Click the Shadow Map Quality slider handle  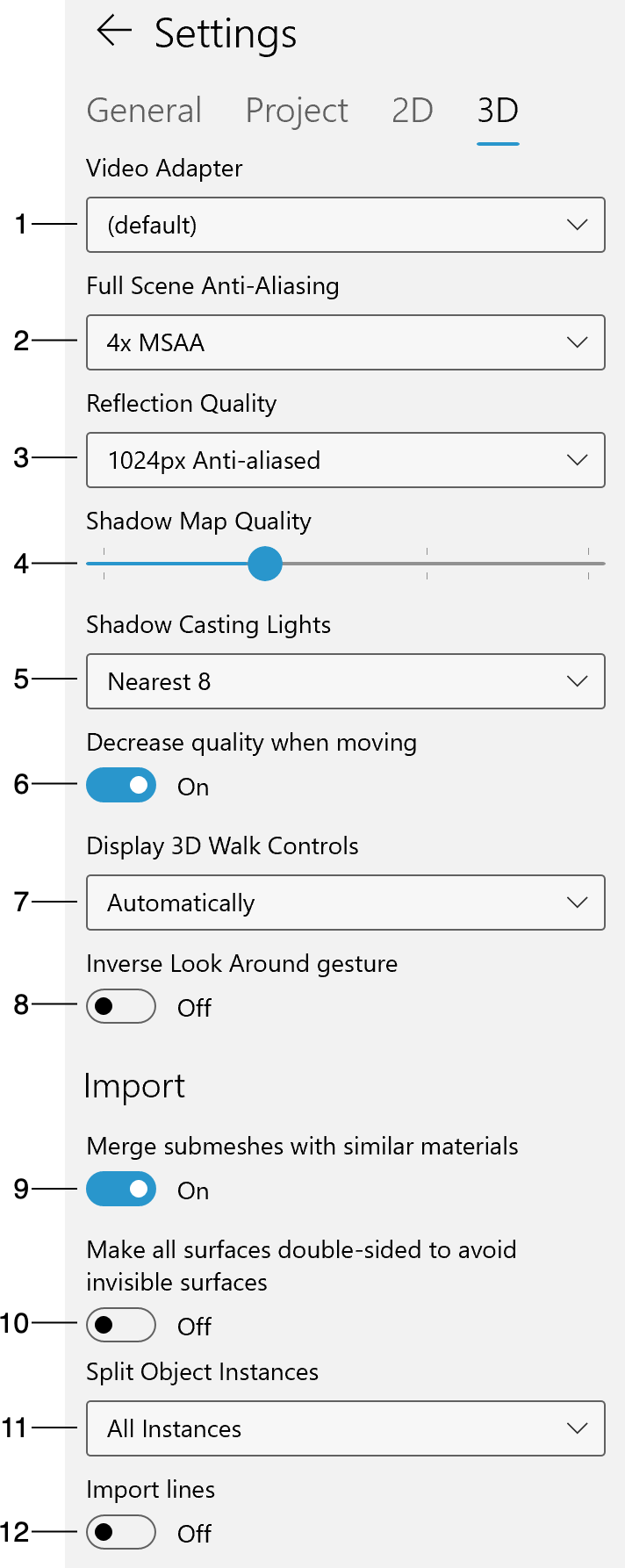(x=264, y=564)
